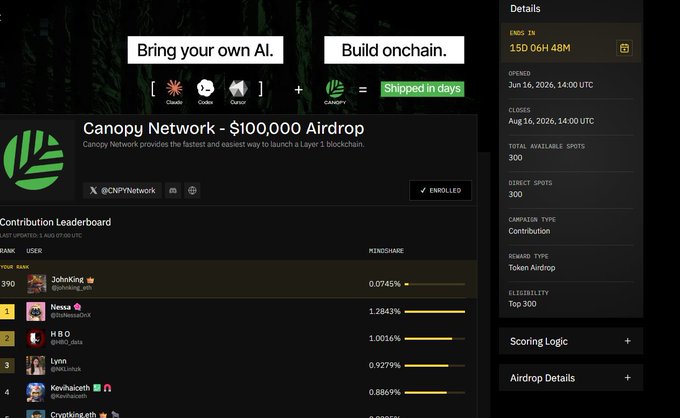Click the Codex logo in the banner
Screen dimensions: 680x418
(206, 88)
